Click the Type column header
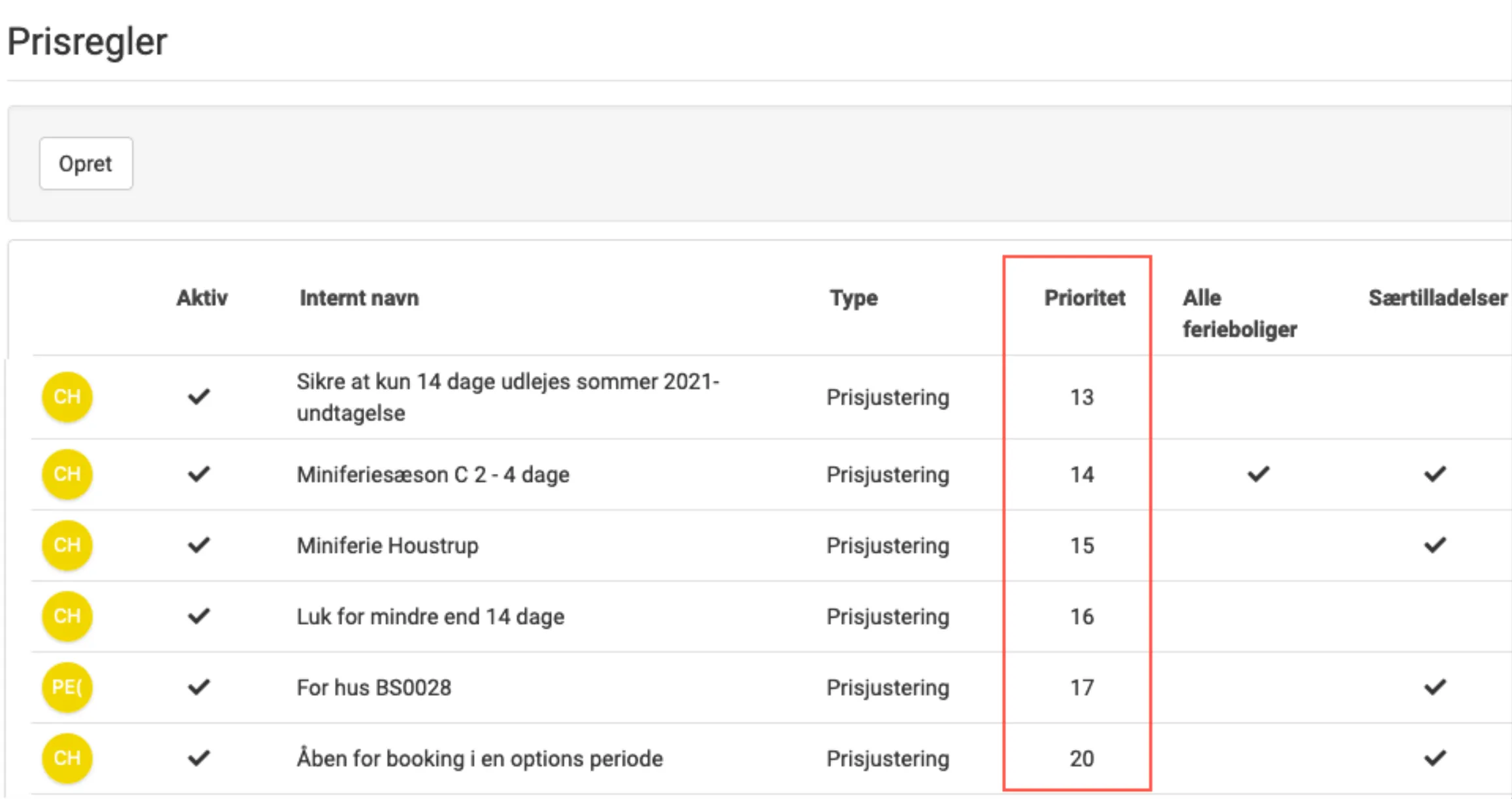Viewport: 1512px width, 799px height. click(853, 298)
